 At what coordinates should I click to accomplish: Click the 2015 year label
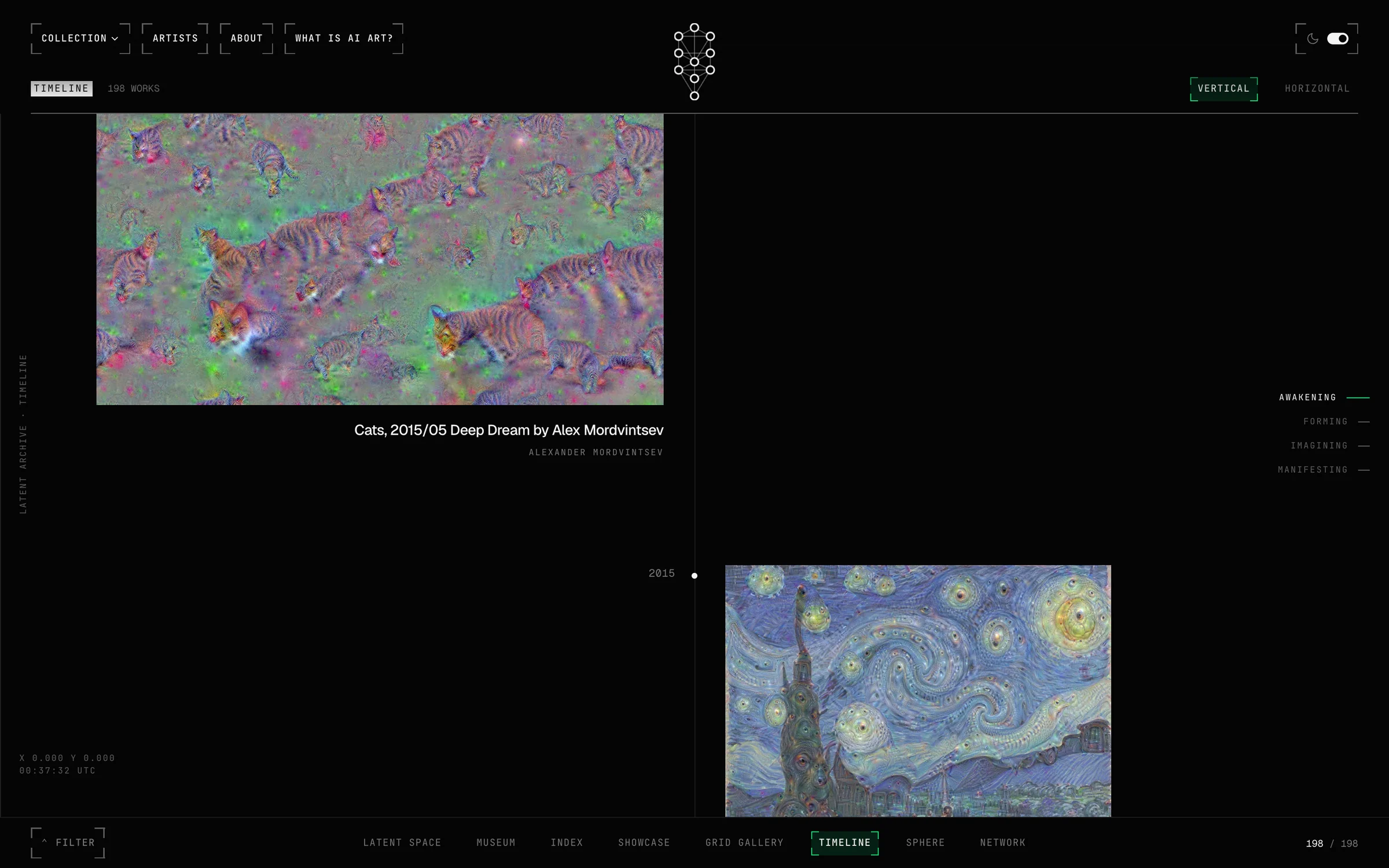662,573
